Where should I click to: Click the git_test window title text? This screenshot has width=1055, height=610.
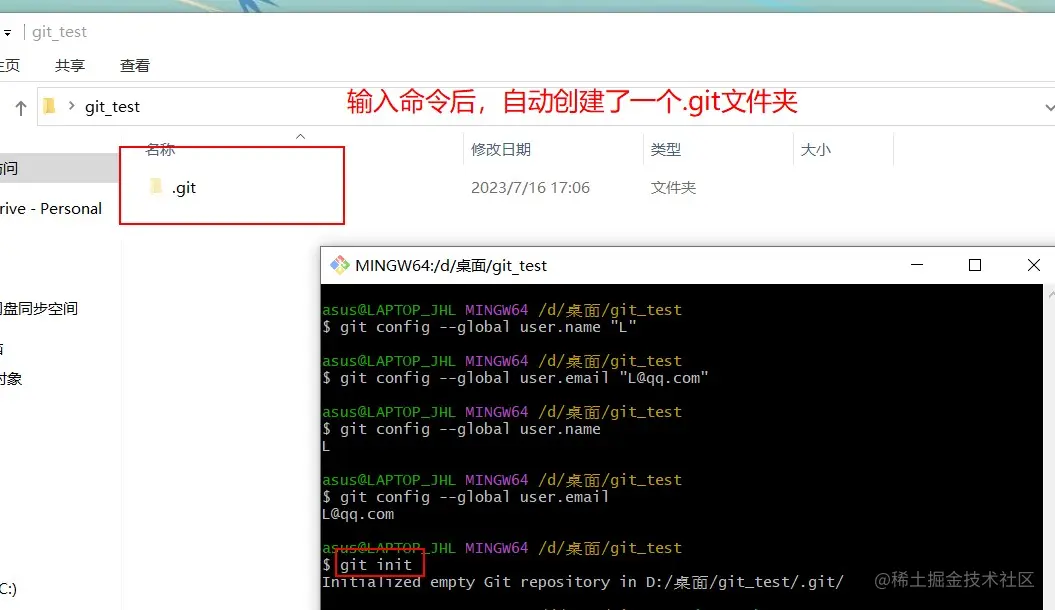59,32
